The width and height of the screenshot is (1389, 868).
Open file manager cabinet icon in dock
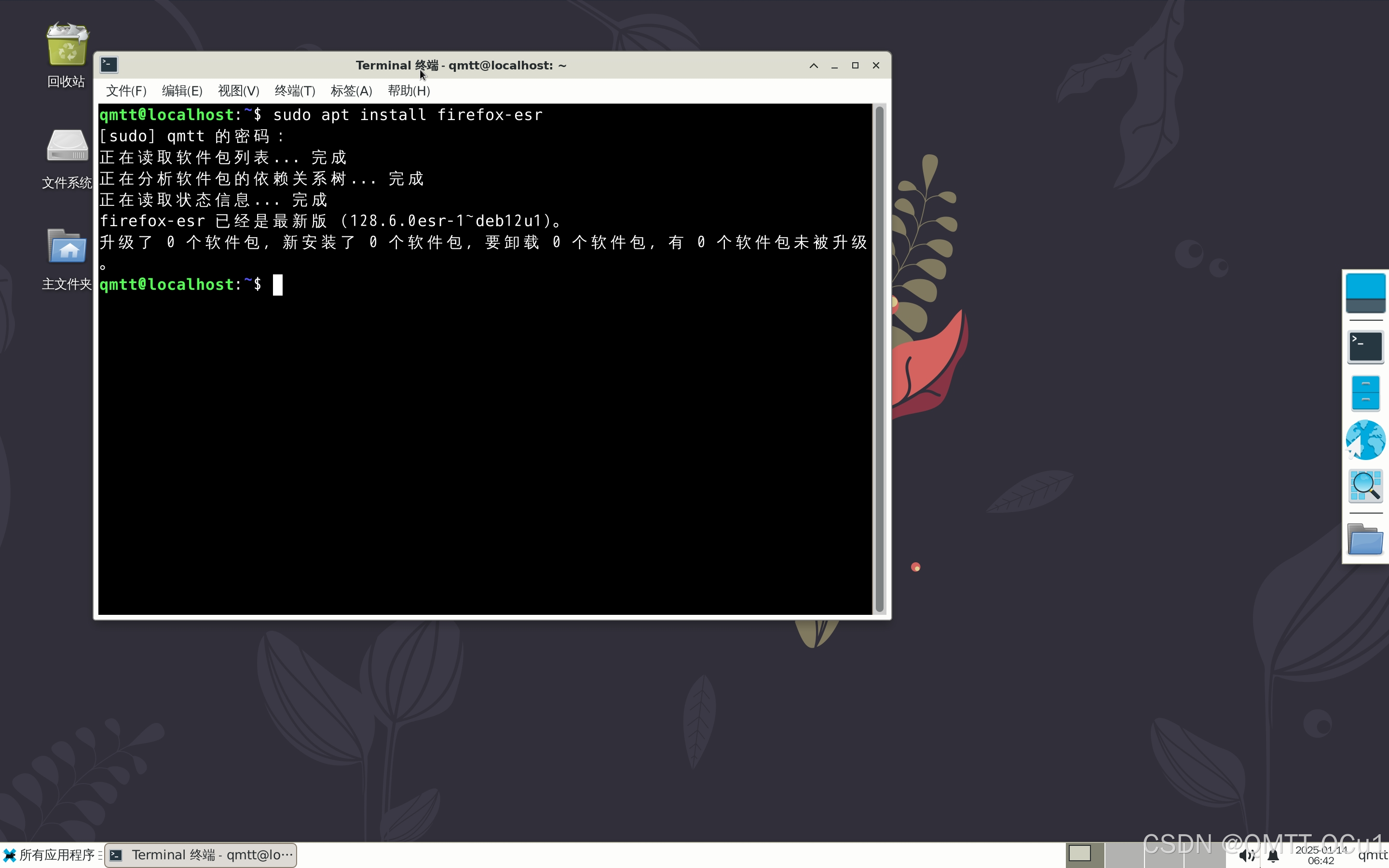1365,393
